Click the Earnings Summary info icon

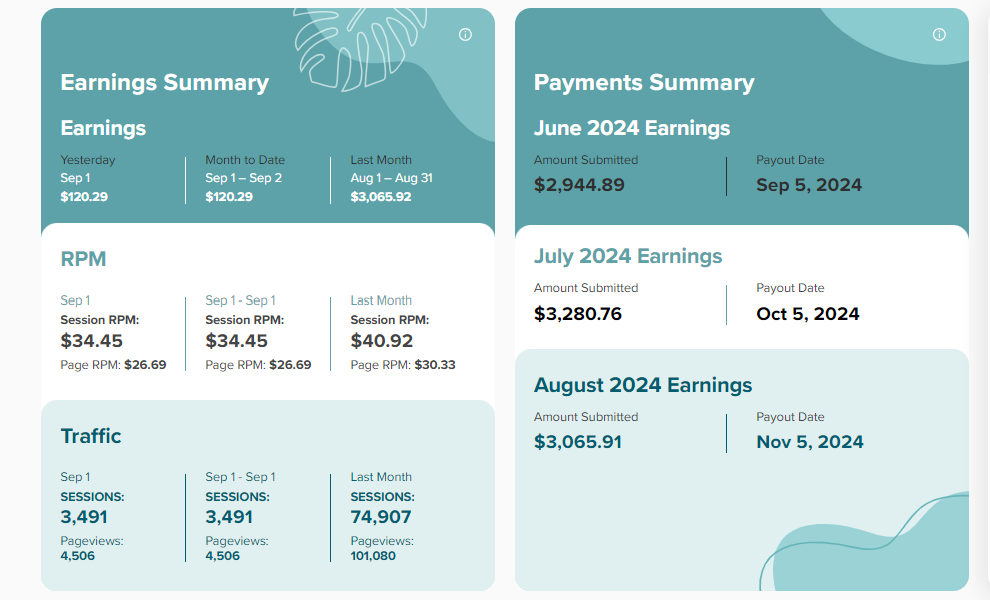tap(465, 35)
